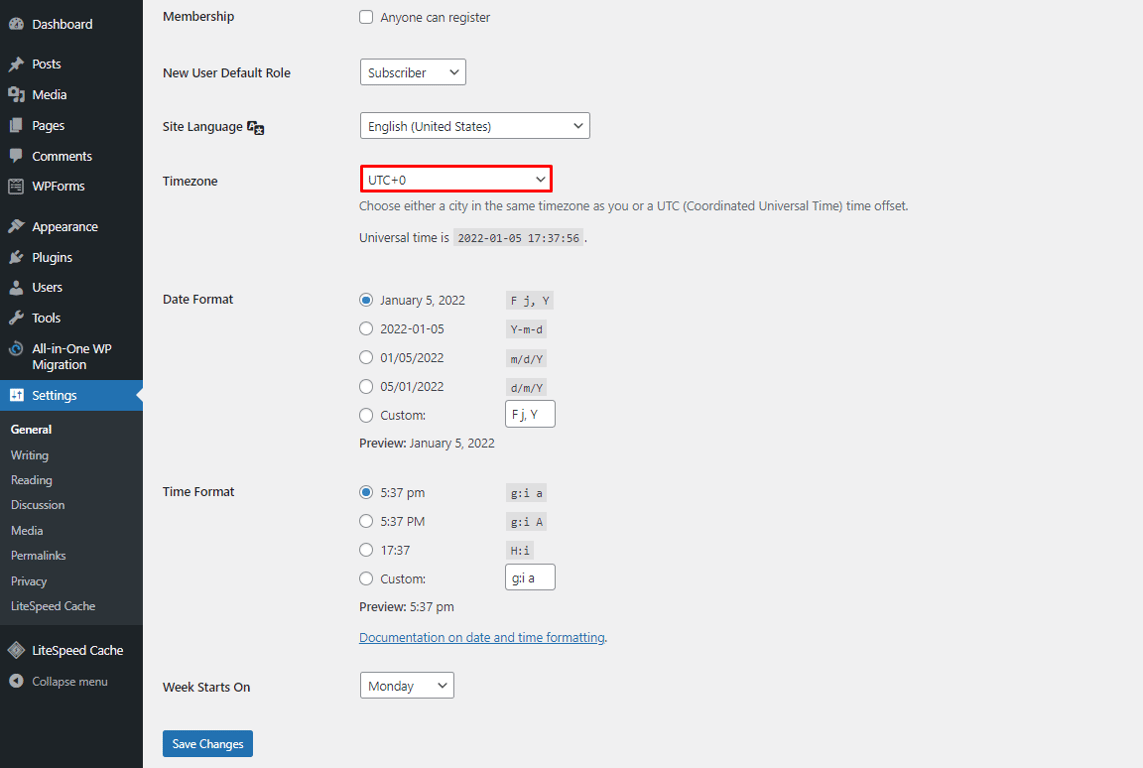Click the Posts pushpin icon

18,63
